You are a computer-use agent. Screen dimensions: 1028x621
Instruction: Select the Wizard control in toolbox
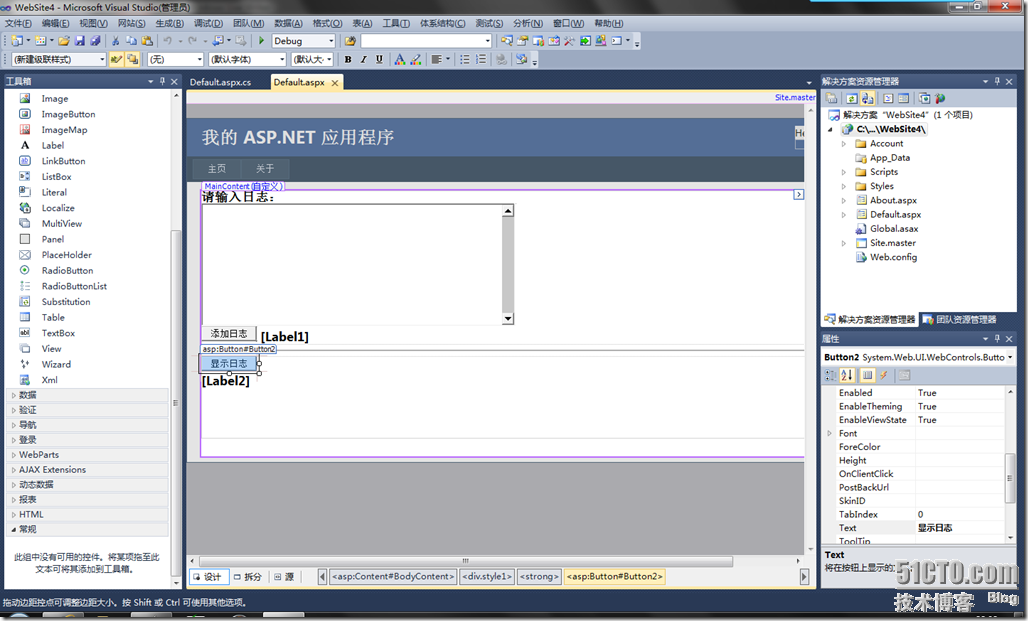point(56,364)
